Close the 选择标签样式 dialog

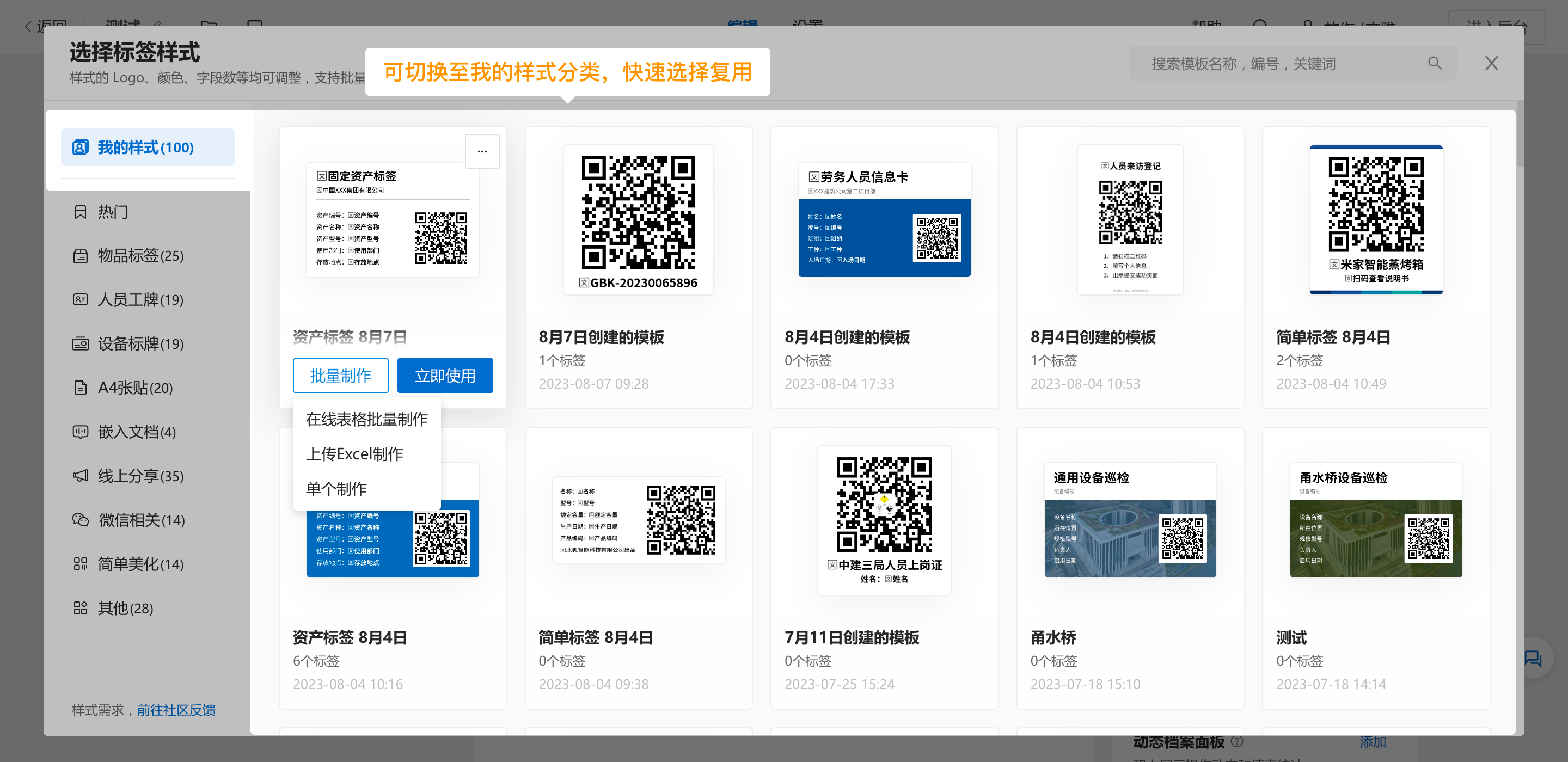tap(1491, 63)
